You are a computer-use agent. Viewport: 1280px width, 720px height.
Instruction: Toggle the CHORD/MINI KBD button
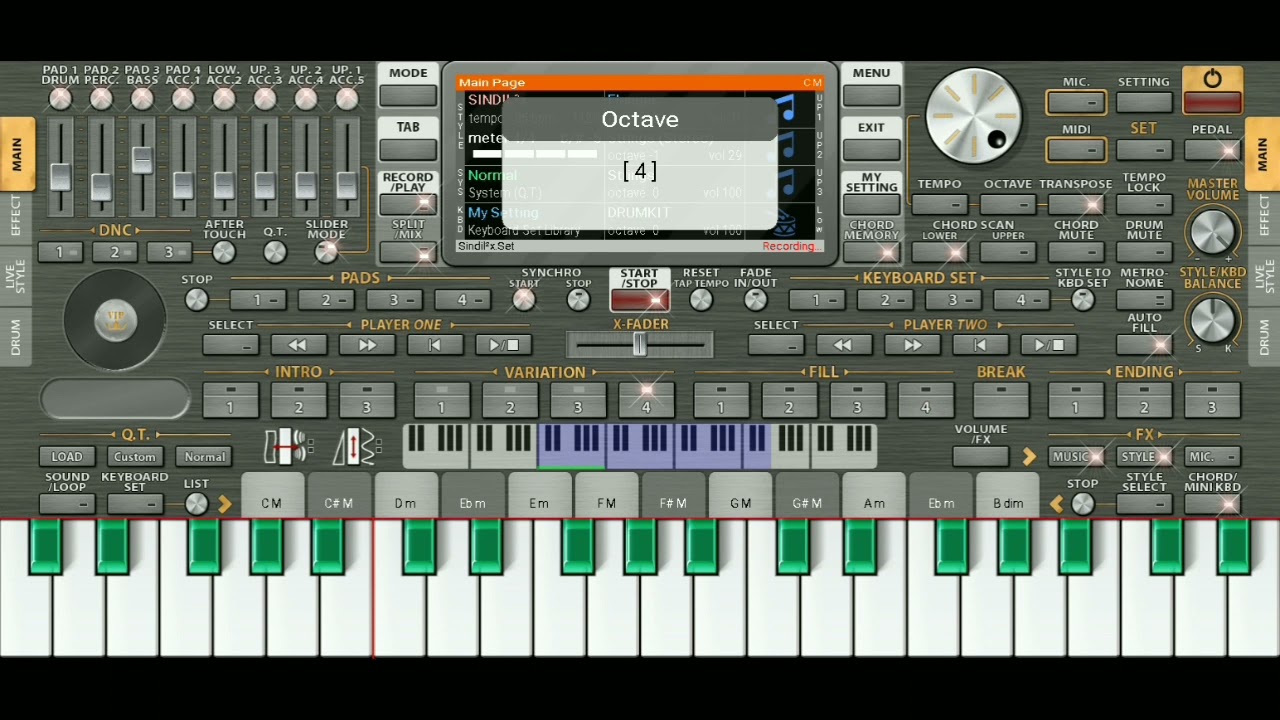[x=1212, y=504]
